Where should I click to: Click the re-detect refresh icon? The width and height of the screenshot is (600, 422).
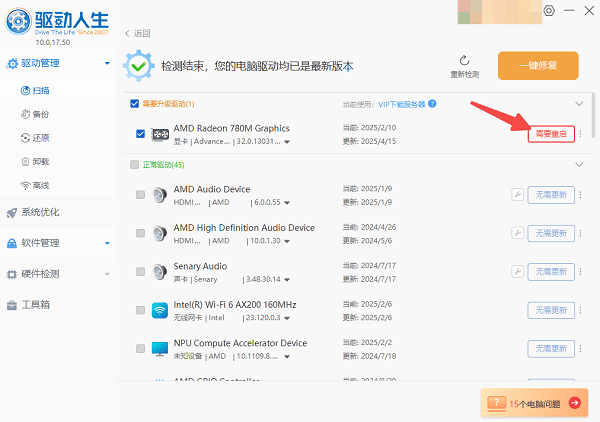coord(465,60)
